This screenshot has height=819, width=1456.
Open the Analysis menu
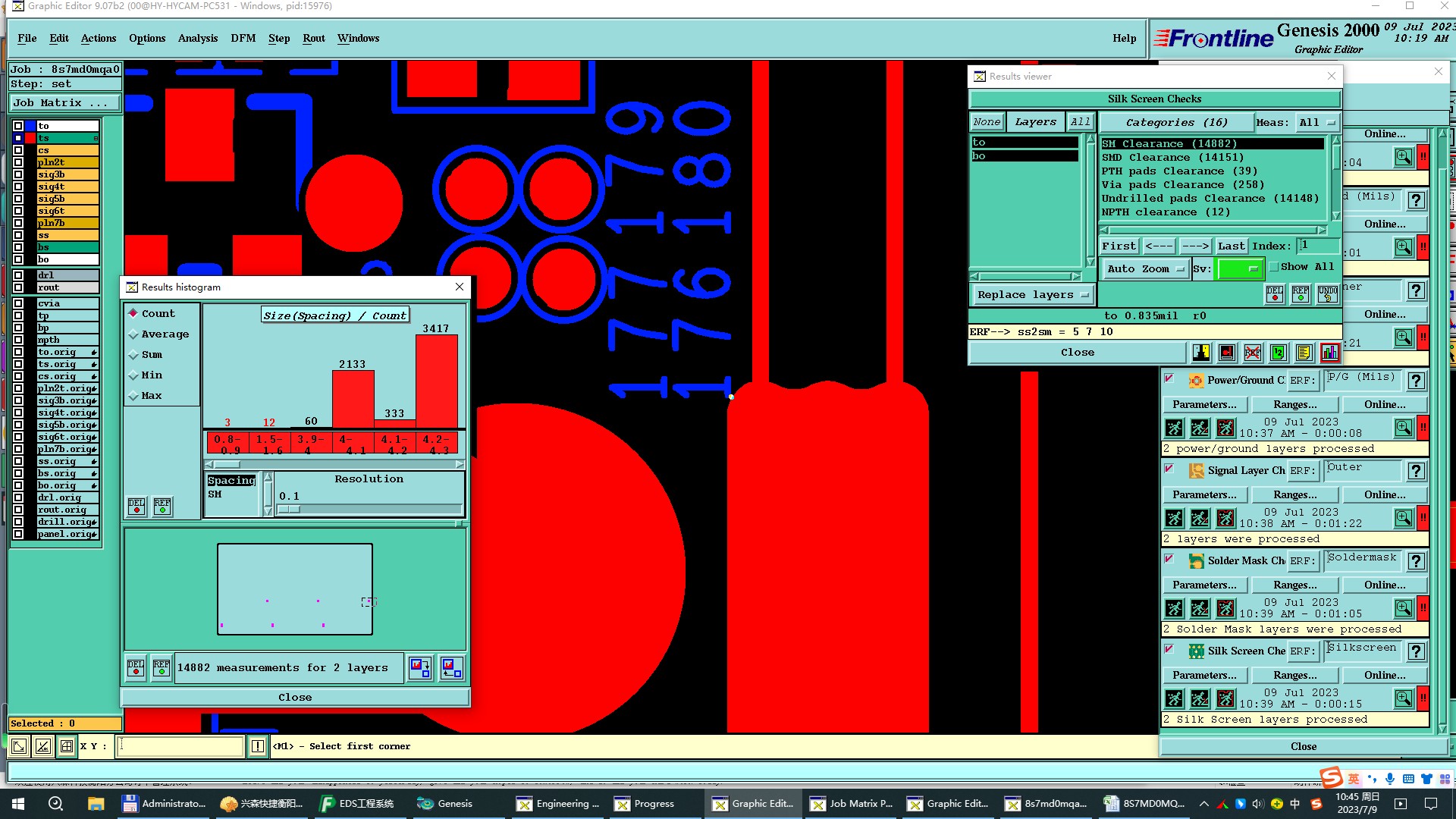pos(197,39)
